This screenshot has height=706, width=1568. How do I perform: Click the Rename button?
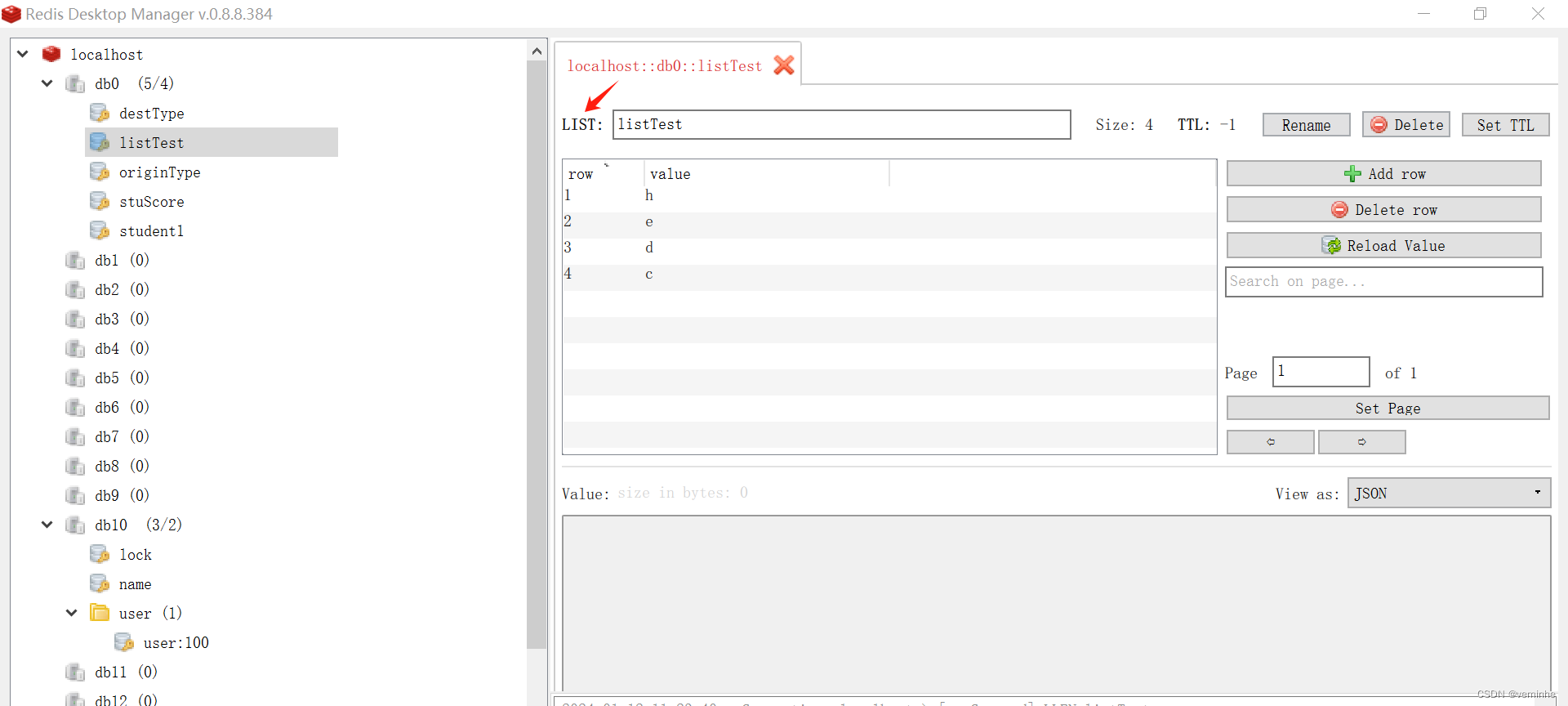[1306, 125]
